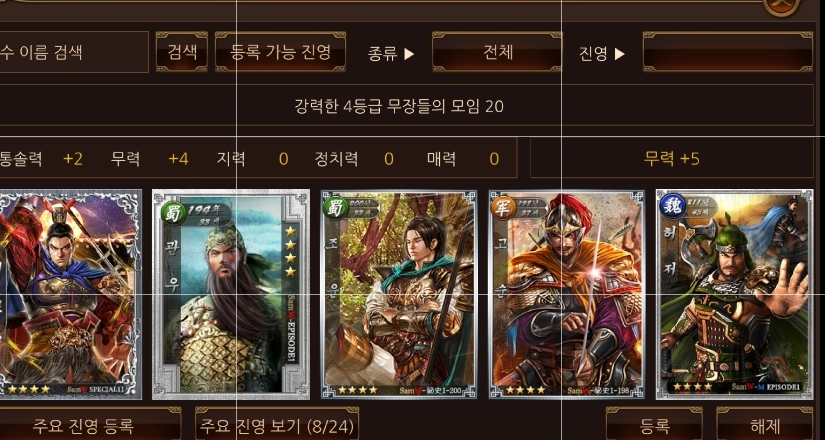The image size is (825, 440).
Task: Click the round close icon at top right
Action: pos(782,7)
